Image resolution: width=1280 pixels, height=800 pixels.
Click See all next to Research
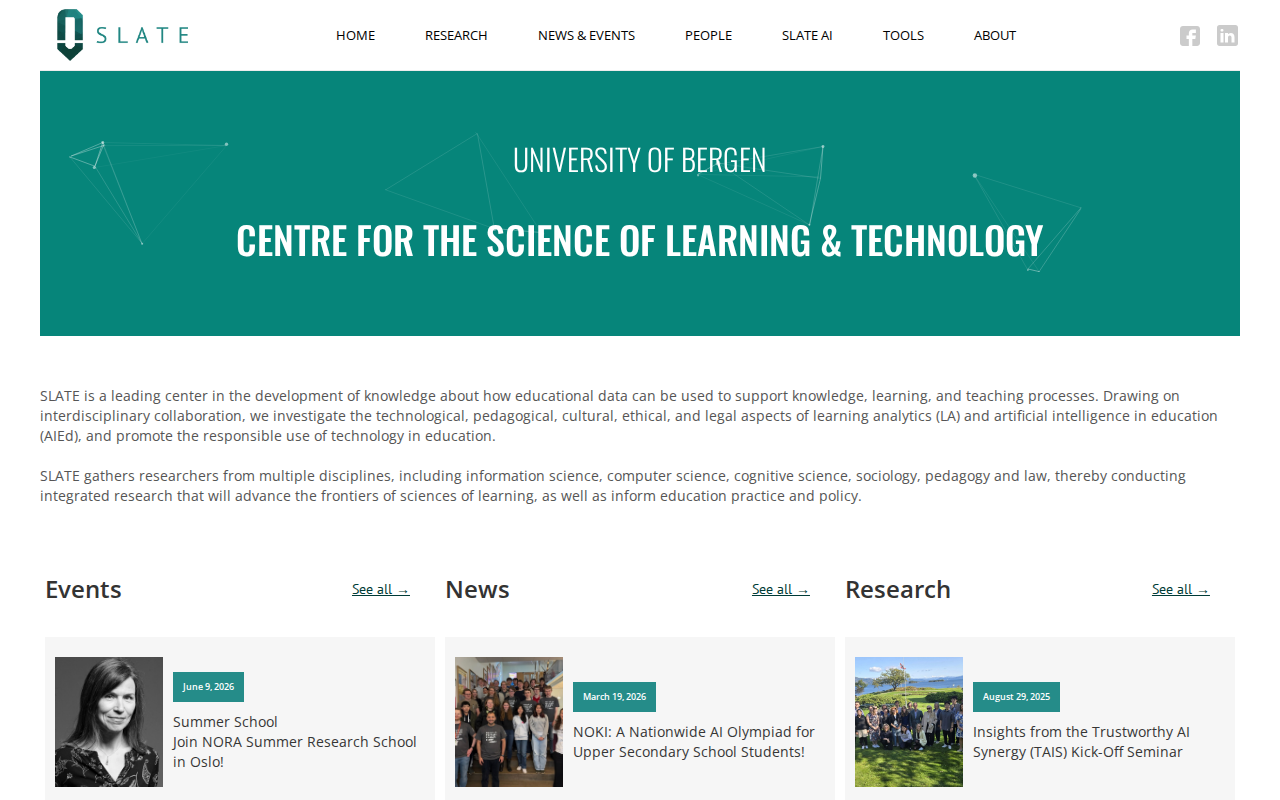(x=1180, y=589)
